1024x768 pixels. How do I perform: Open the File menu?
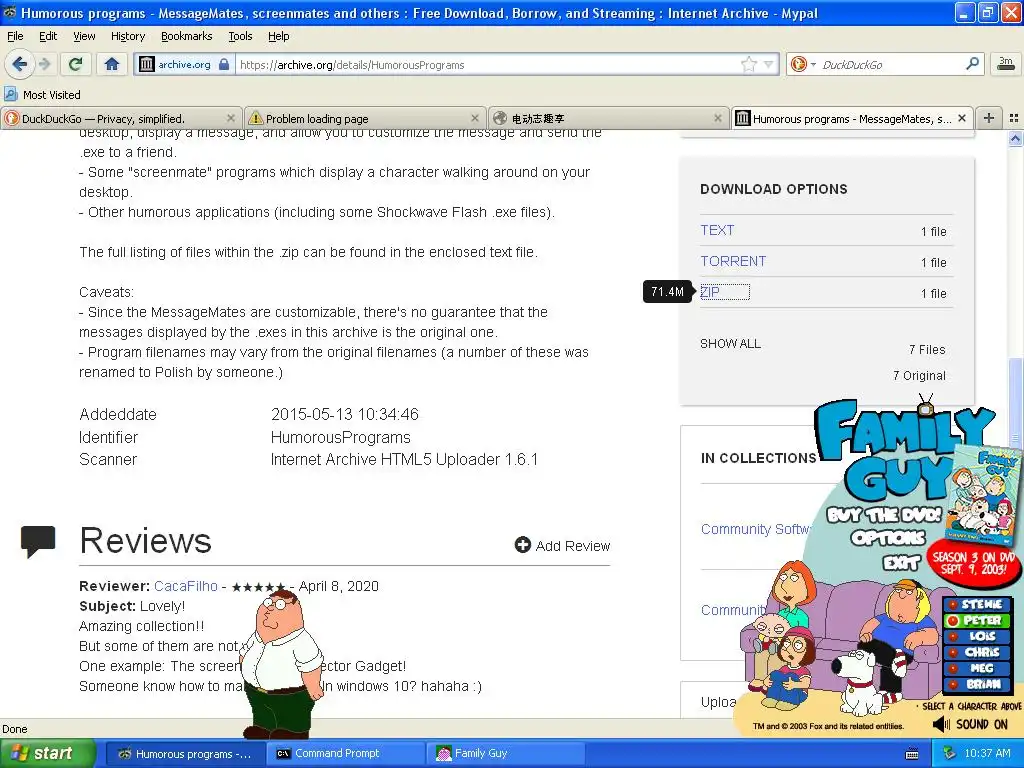tap(15, 36)
